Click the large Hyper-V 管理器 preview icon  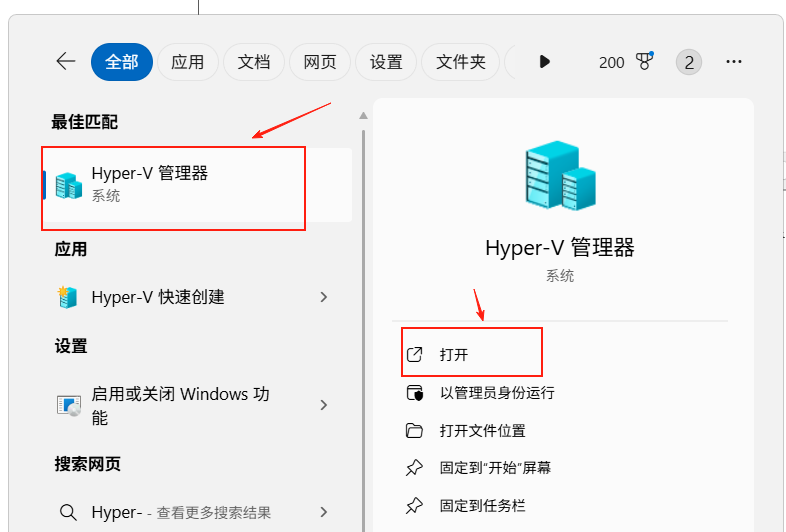560,175
